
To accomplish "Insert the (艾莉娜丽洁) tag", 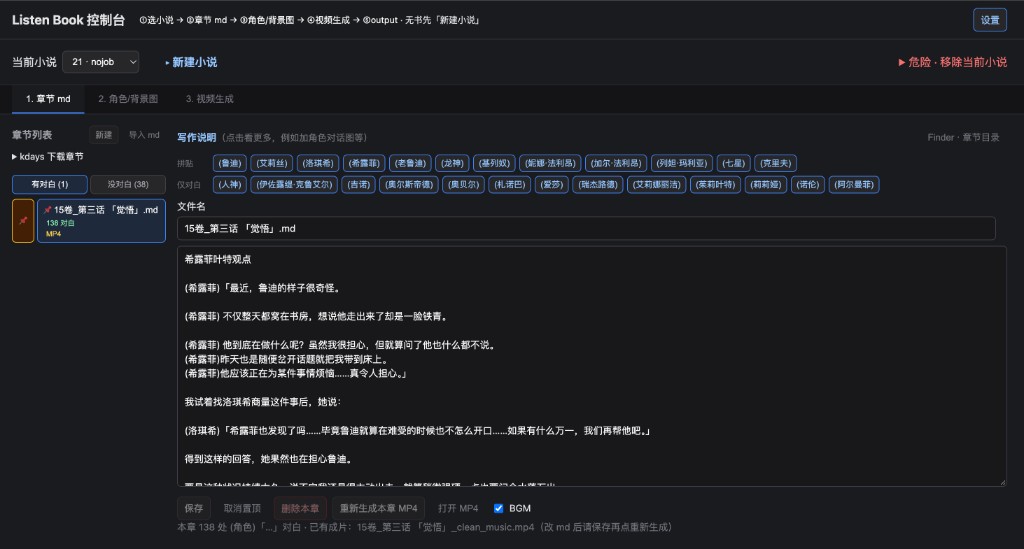I will pos(656,185).
